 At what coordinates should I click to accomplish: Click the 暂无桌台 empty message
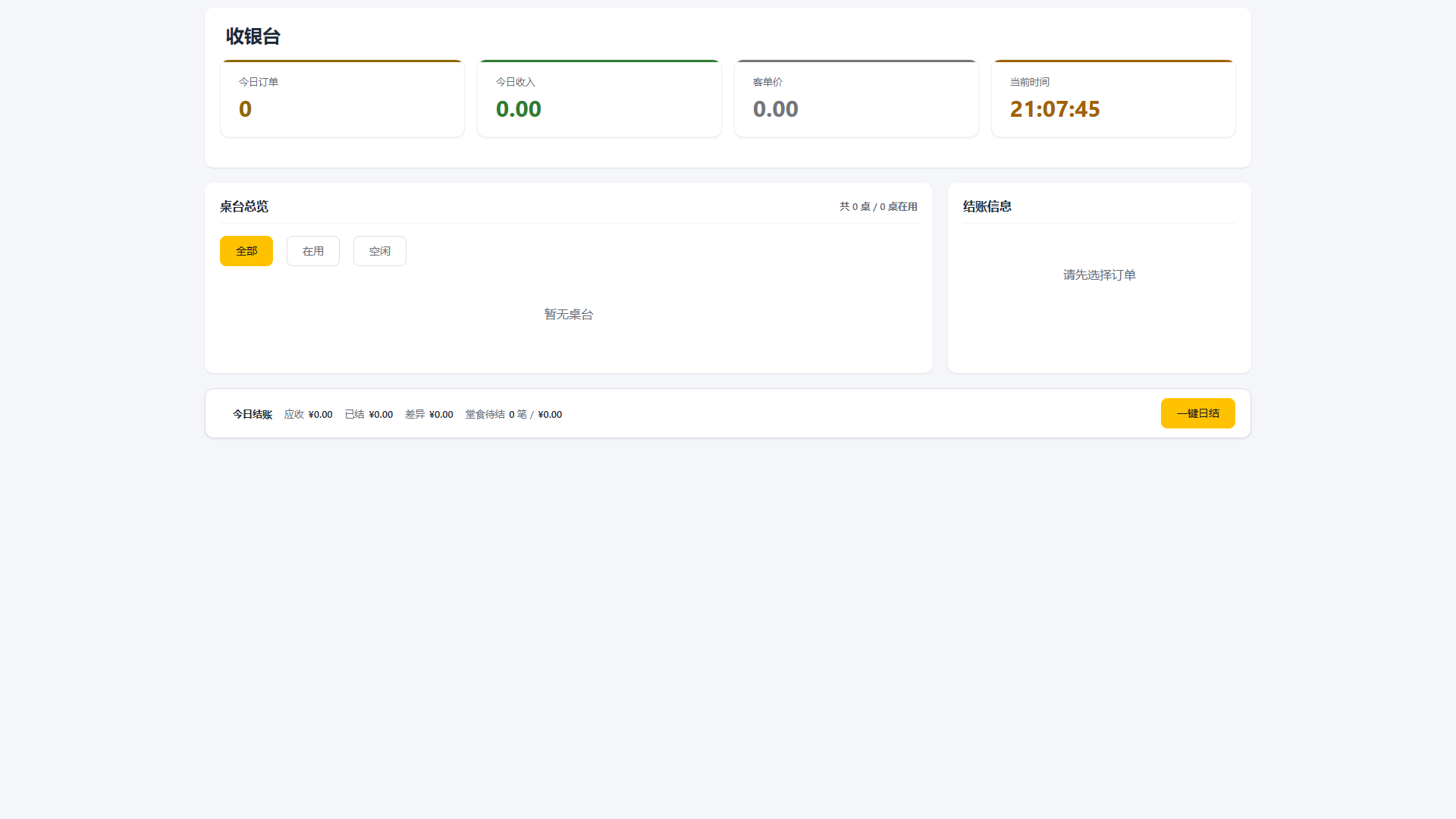point(569,314)
